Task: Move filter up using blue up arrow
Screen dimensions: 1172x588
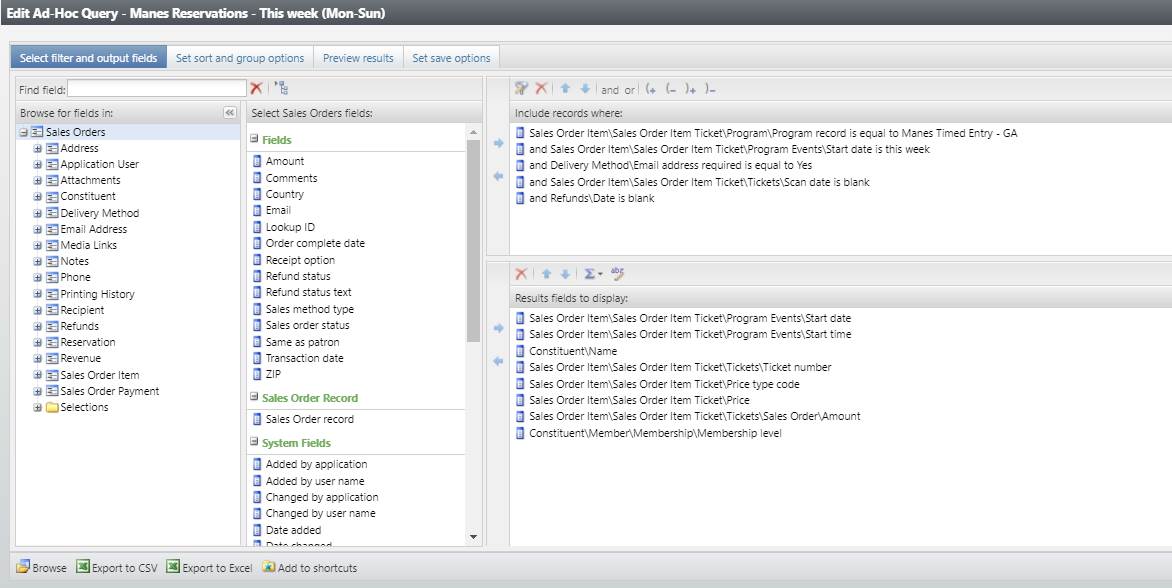Action: [565, 89]
